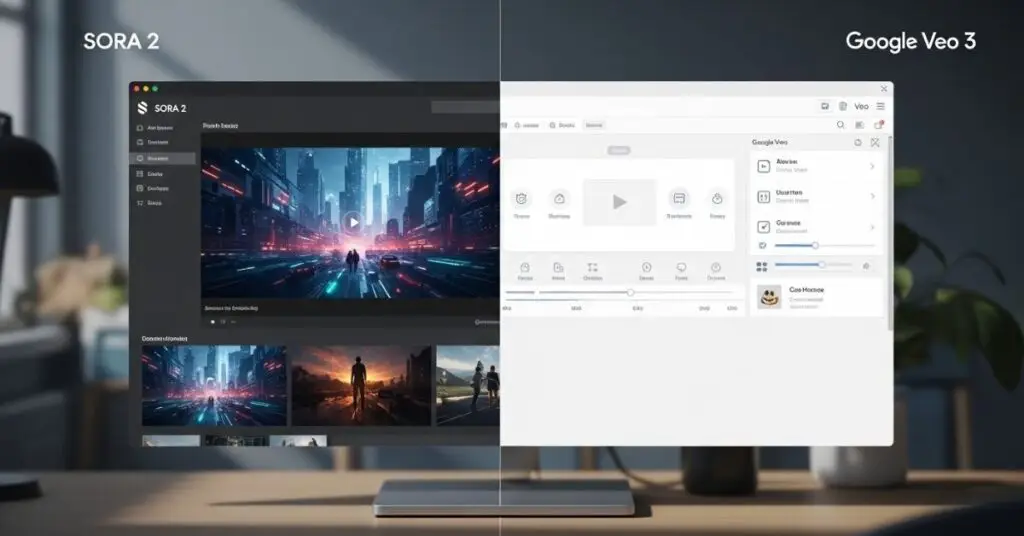Select the highlighted item in Sora's sidebar
The height and width of the screenshot is (536, 1024).
point(163,159)
